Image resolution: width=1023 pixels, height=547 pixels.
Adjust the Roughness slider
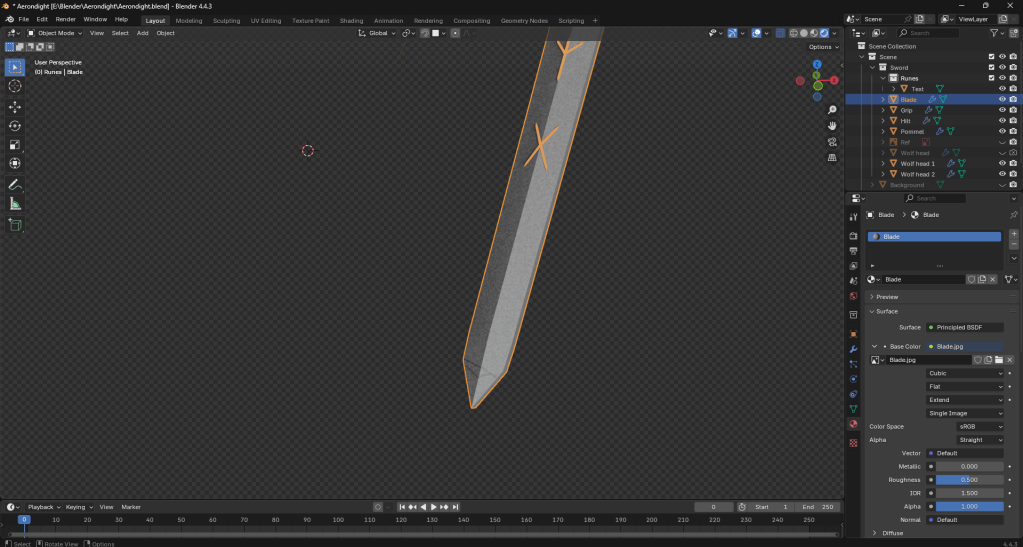(x=964, y=480)
